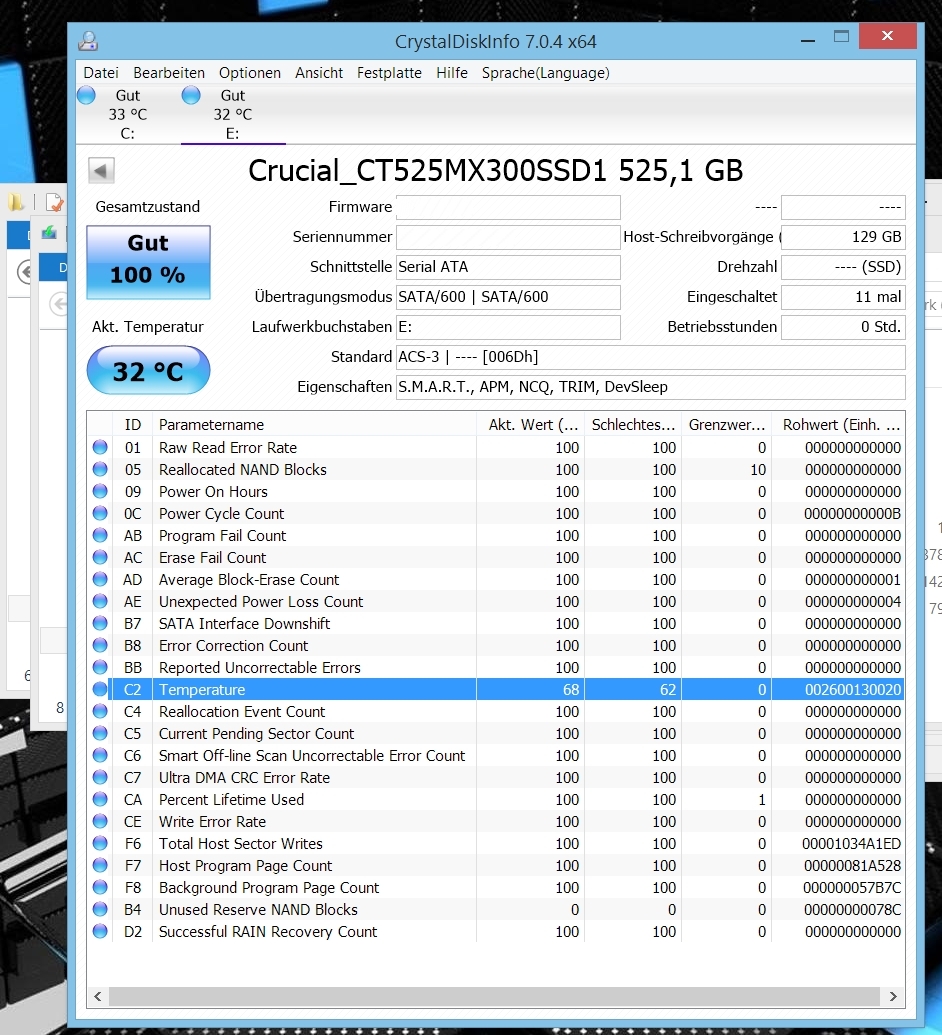This screenshot has height=1035, width=942.
Task: Select the Background Program Page Count row text
Action: (269, 887)
